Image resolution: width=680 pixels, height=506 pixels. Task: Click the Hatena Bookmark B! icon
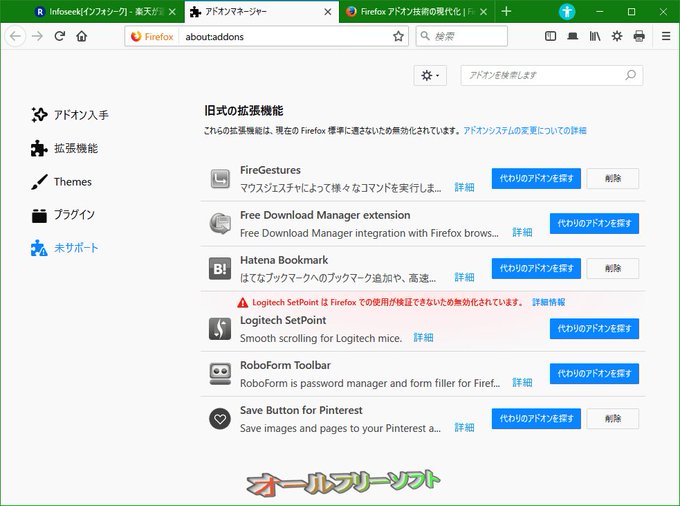tap(220, 269)
